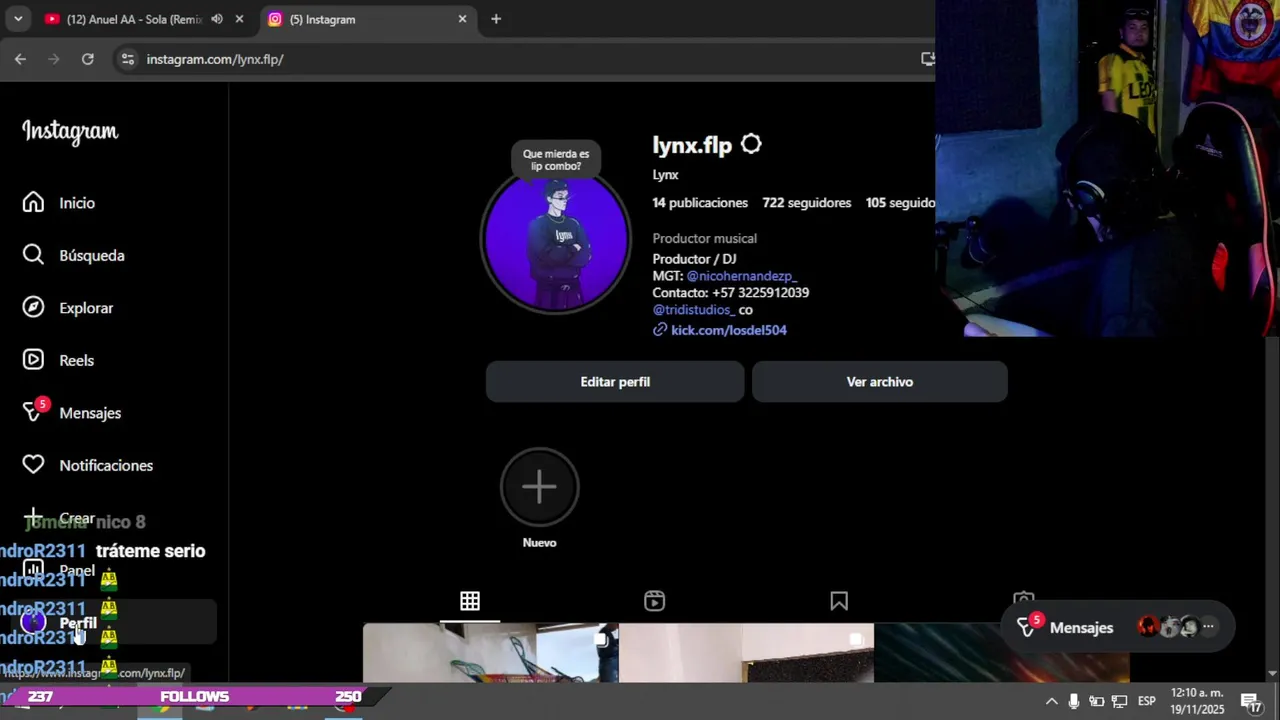Show hidden tray icons chevron
Screen dimensions: 1280x720
[x=1051, y=701]
